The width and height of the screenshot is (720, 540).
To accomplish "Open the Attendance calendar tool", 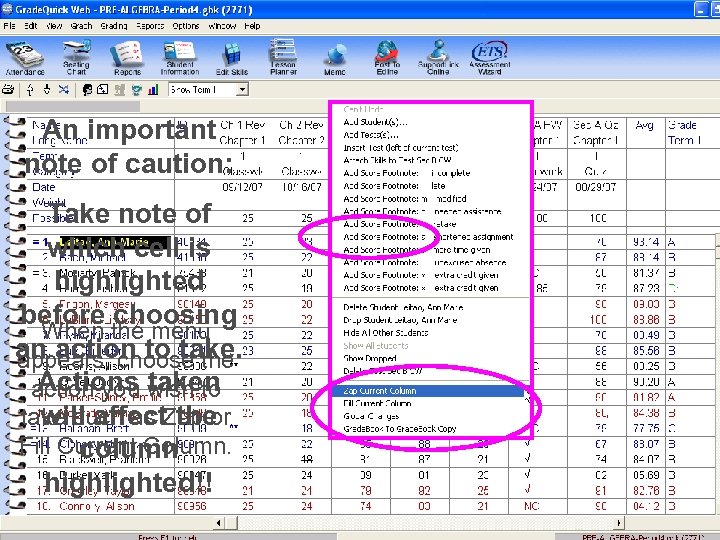I will point(25,58).
